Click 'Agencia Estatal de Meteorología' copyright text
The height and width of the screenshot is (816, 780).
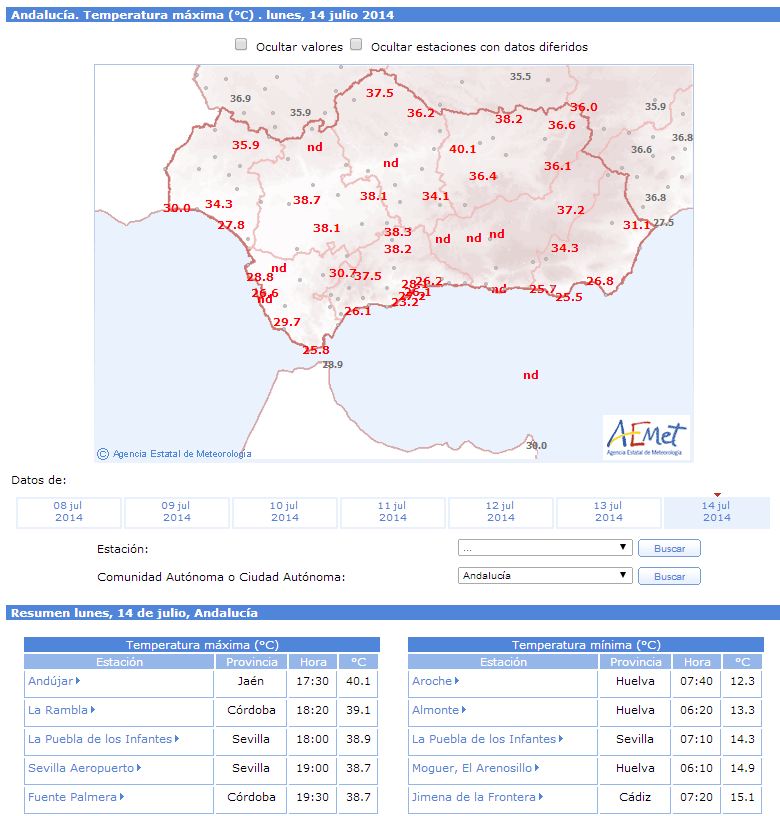click(182, 454)
